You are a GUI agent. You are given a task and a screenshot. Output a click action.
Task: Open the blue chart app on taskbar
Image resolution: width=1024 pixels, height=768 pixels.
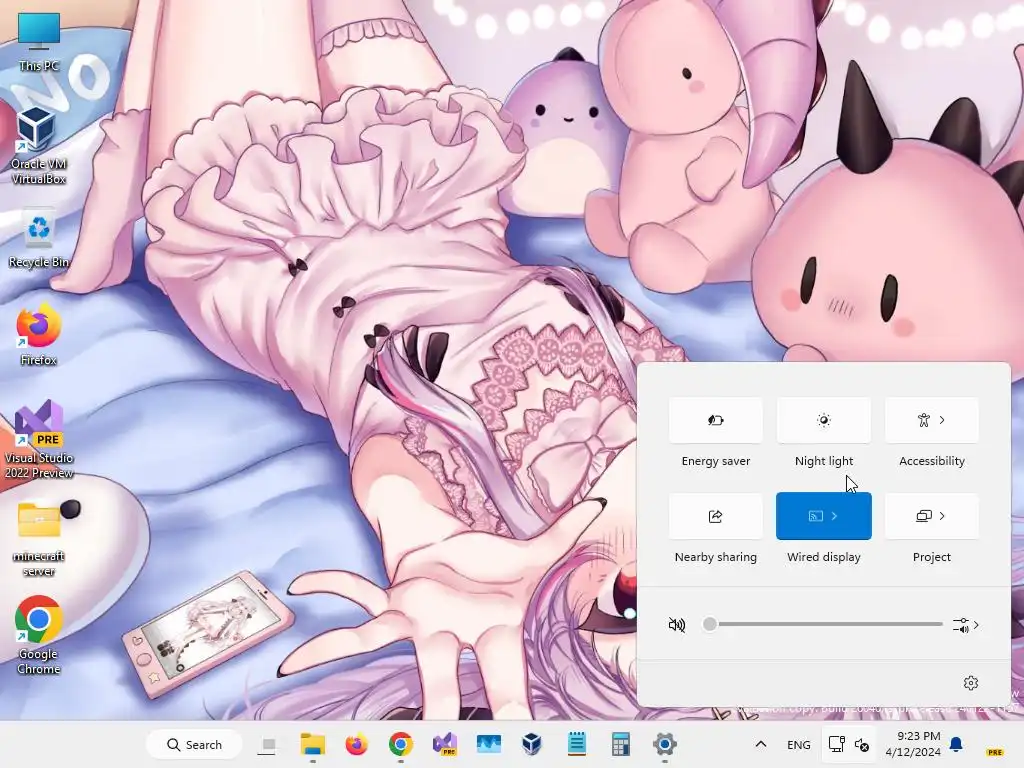point(488,744)
